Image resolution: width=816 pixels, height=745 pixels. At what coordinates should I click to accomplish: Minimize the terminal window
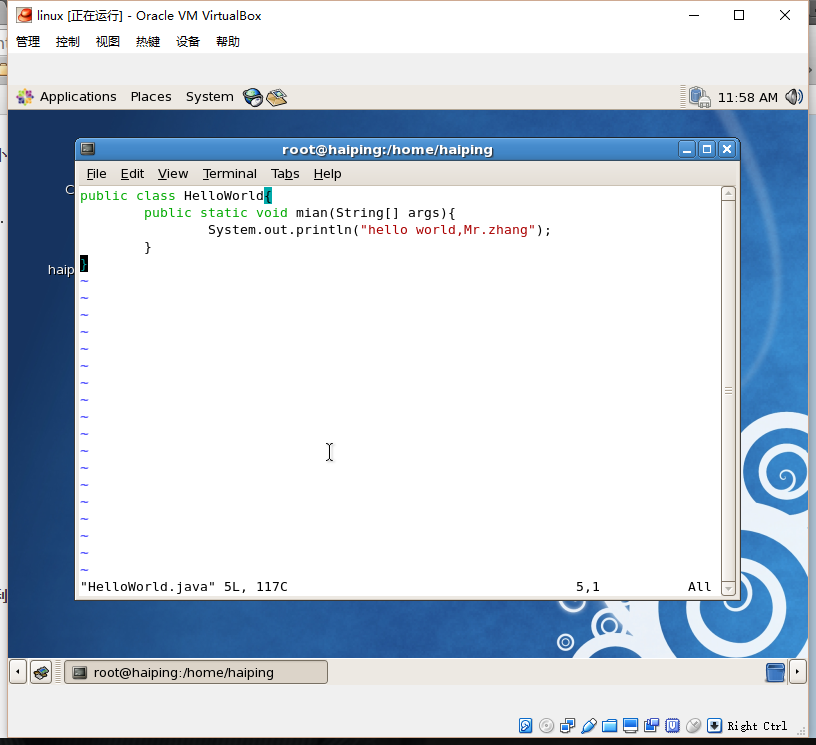pyautogui.click(x=687, y=150)
